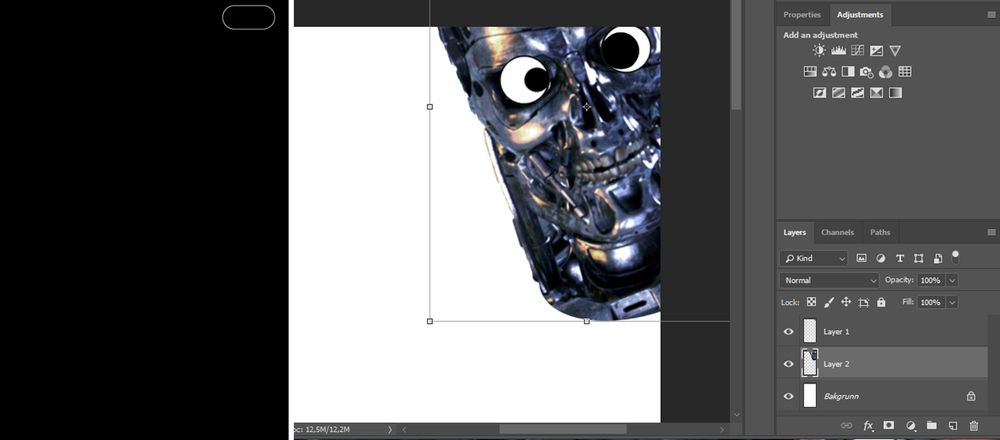Select Layer 1 thumbnail

tap(809, 331)
